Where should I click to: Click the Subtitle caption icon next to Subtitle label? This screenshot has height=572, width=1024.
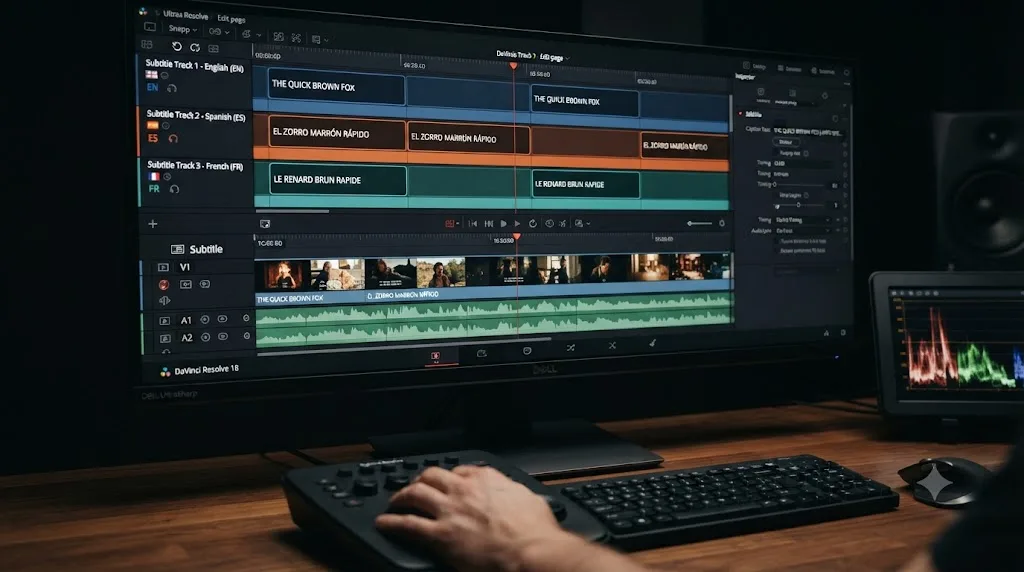[x=177, y=249]
